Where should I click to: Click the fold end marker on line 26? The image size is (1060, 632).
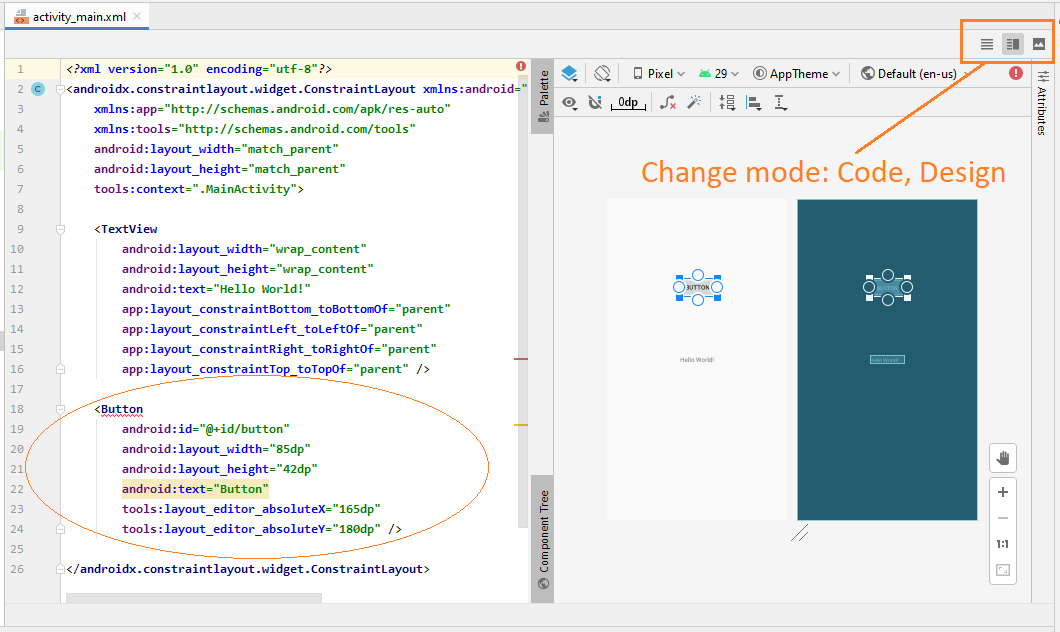(x=60, y=569)
